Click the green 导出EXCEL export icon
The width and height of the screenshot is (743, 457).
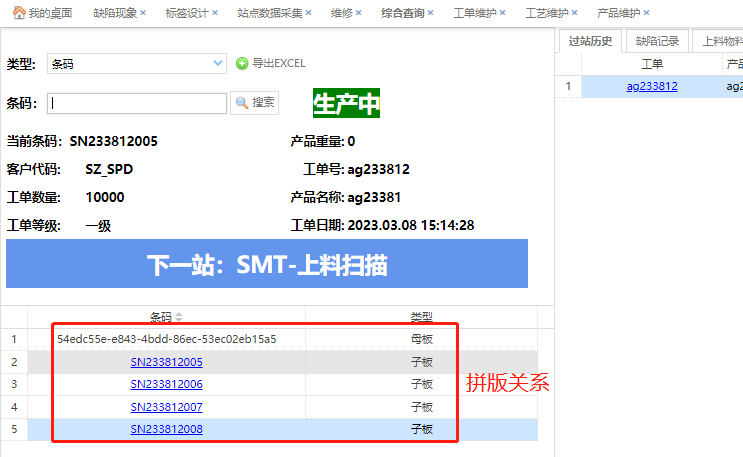tap(242, 64)
